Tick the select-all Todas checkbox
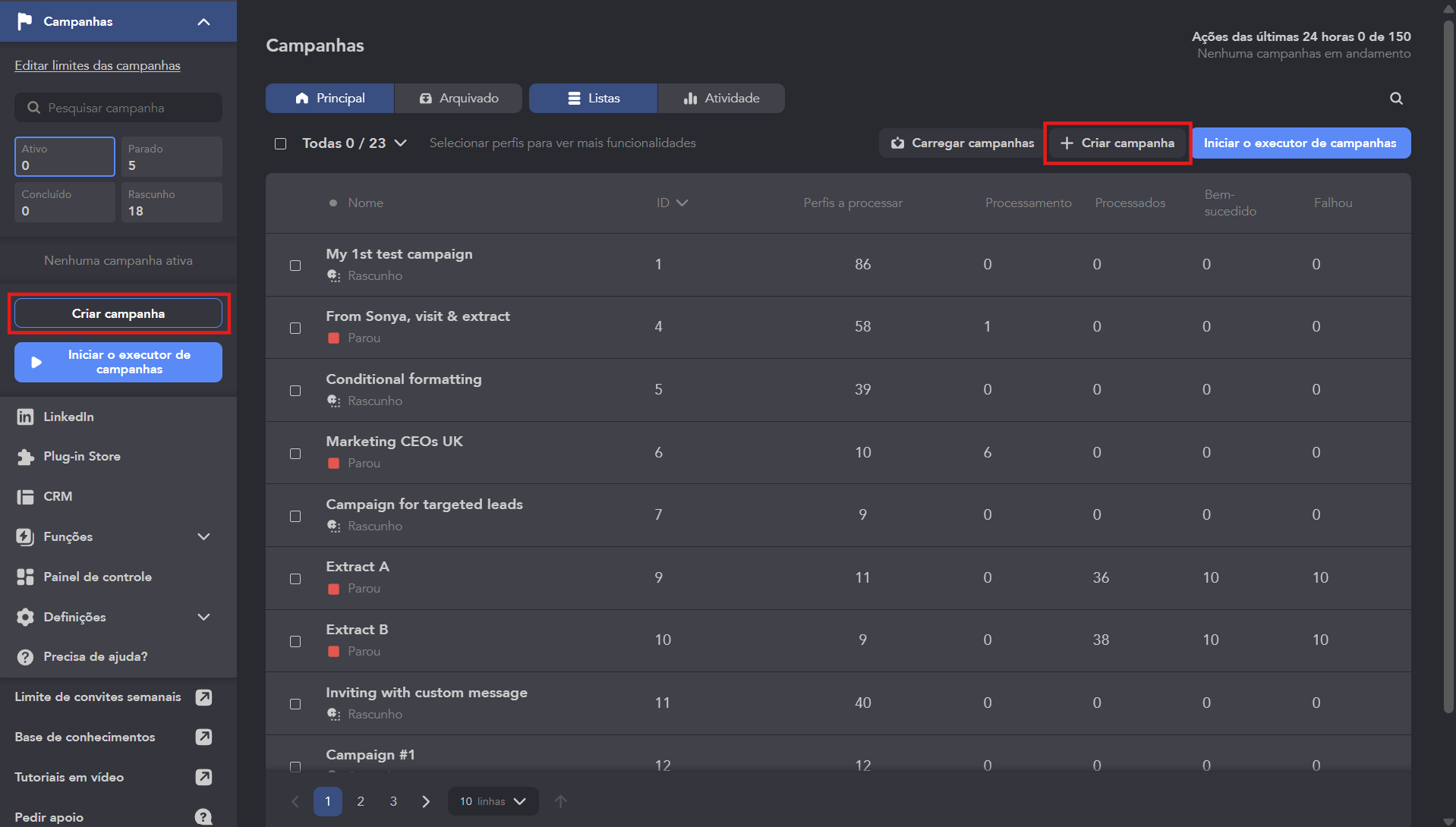Image resolution: width=1456 pixels, height=827 pixels. (281, 143)
